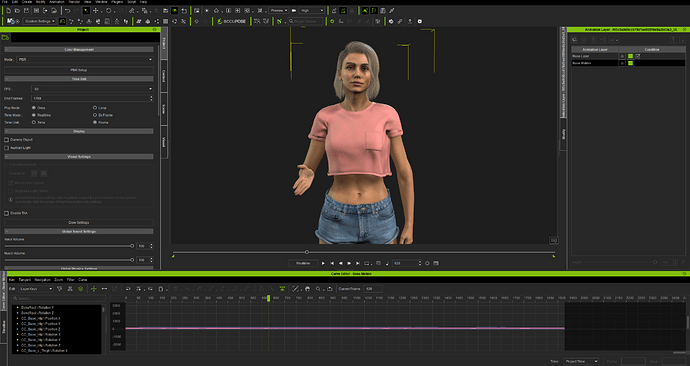Image resolution: width=690 pixels, height=366 pixels.
Task: Click the highlighted green icon before Custom Settings row tools
Action: point(62,21)
